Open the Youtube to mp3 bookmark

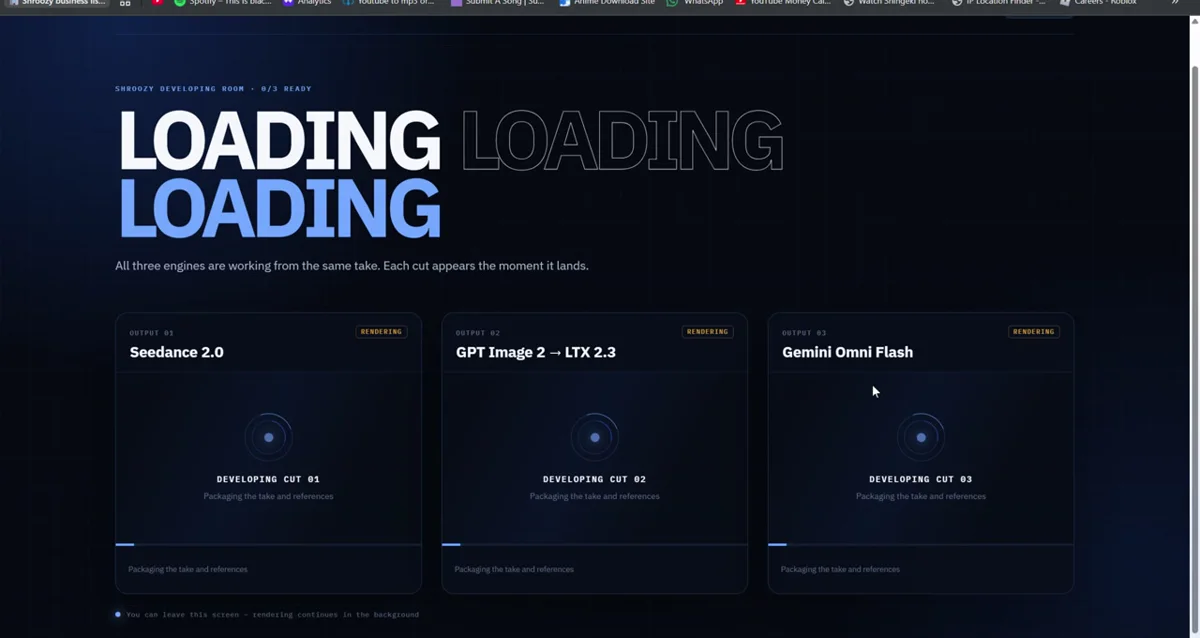pos(388,3)
